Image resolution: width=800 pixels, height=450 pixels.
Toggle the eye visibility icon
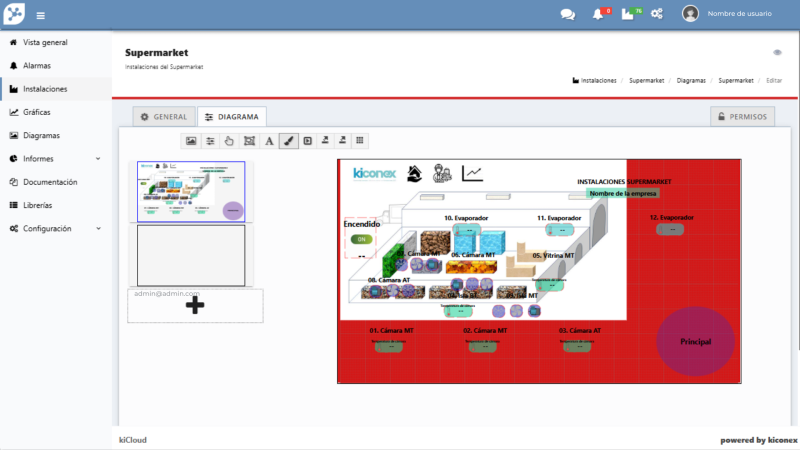(x=777, y=52)
